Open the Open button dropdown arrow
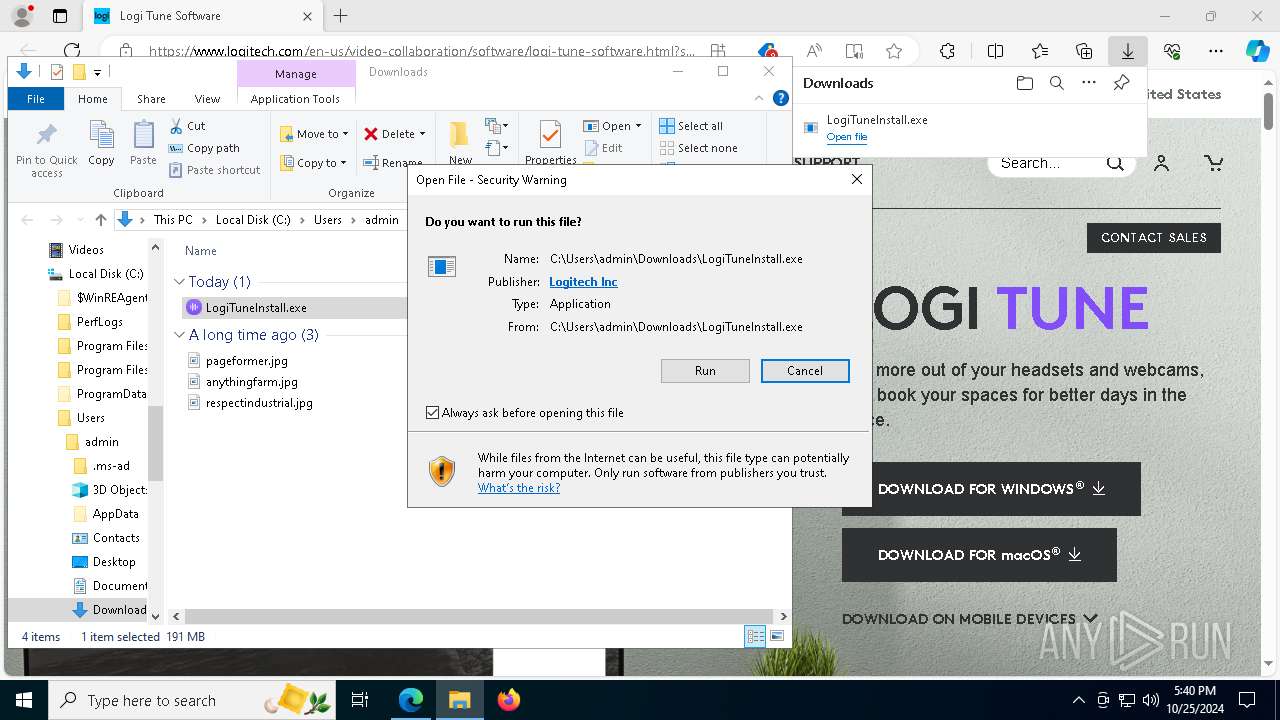The image size is (1280, 720). 638,126
